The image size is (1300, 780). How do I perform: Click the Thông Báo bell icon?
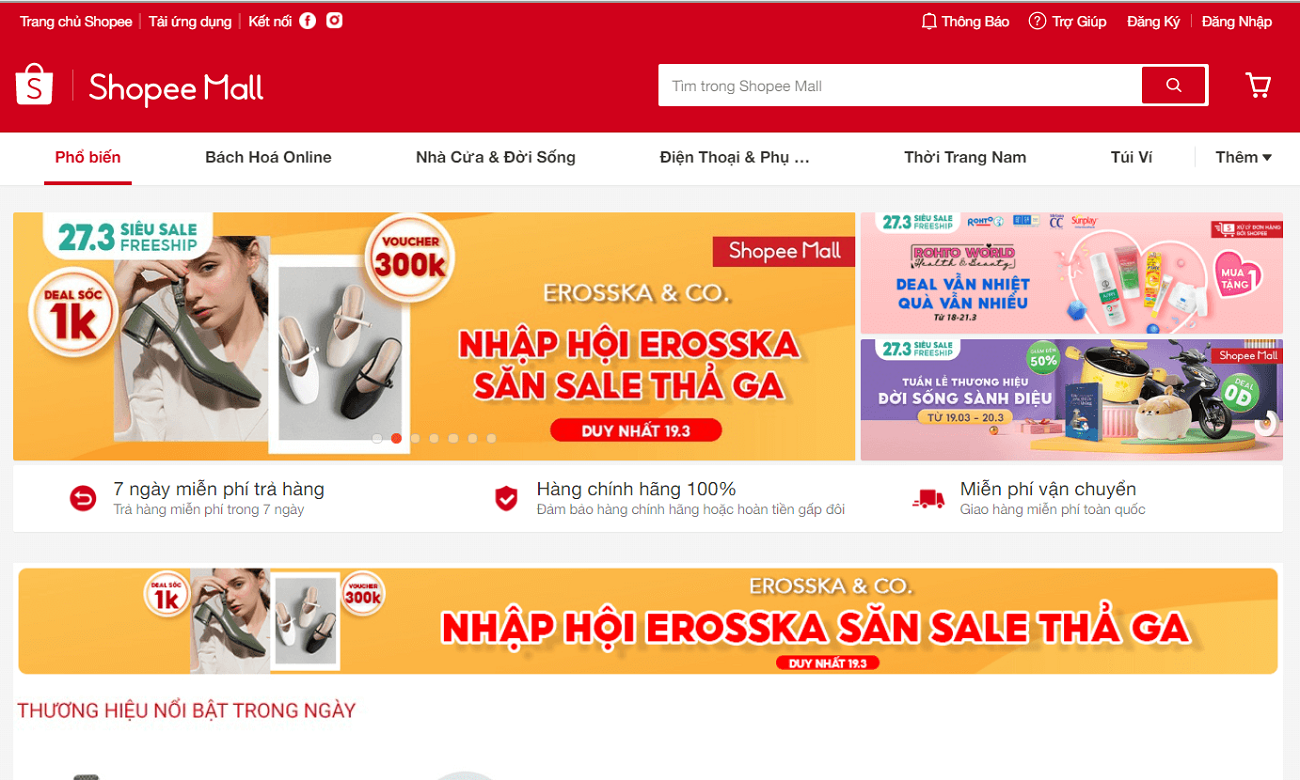[929, 21]
